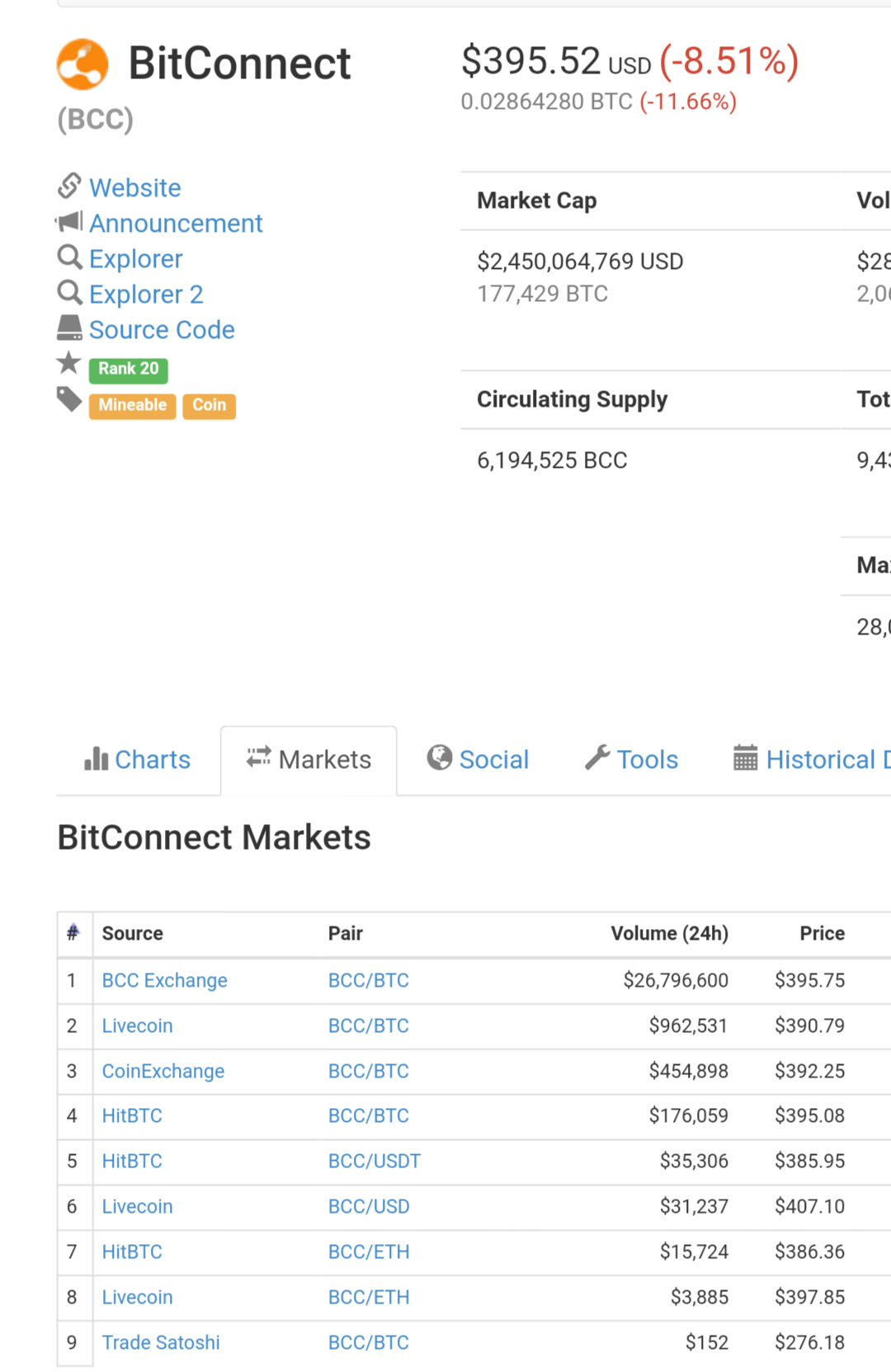891x1372 pixels.
Task: Click the megaphone icon beside Announcement
Action: (x=68, y=221)
